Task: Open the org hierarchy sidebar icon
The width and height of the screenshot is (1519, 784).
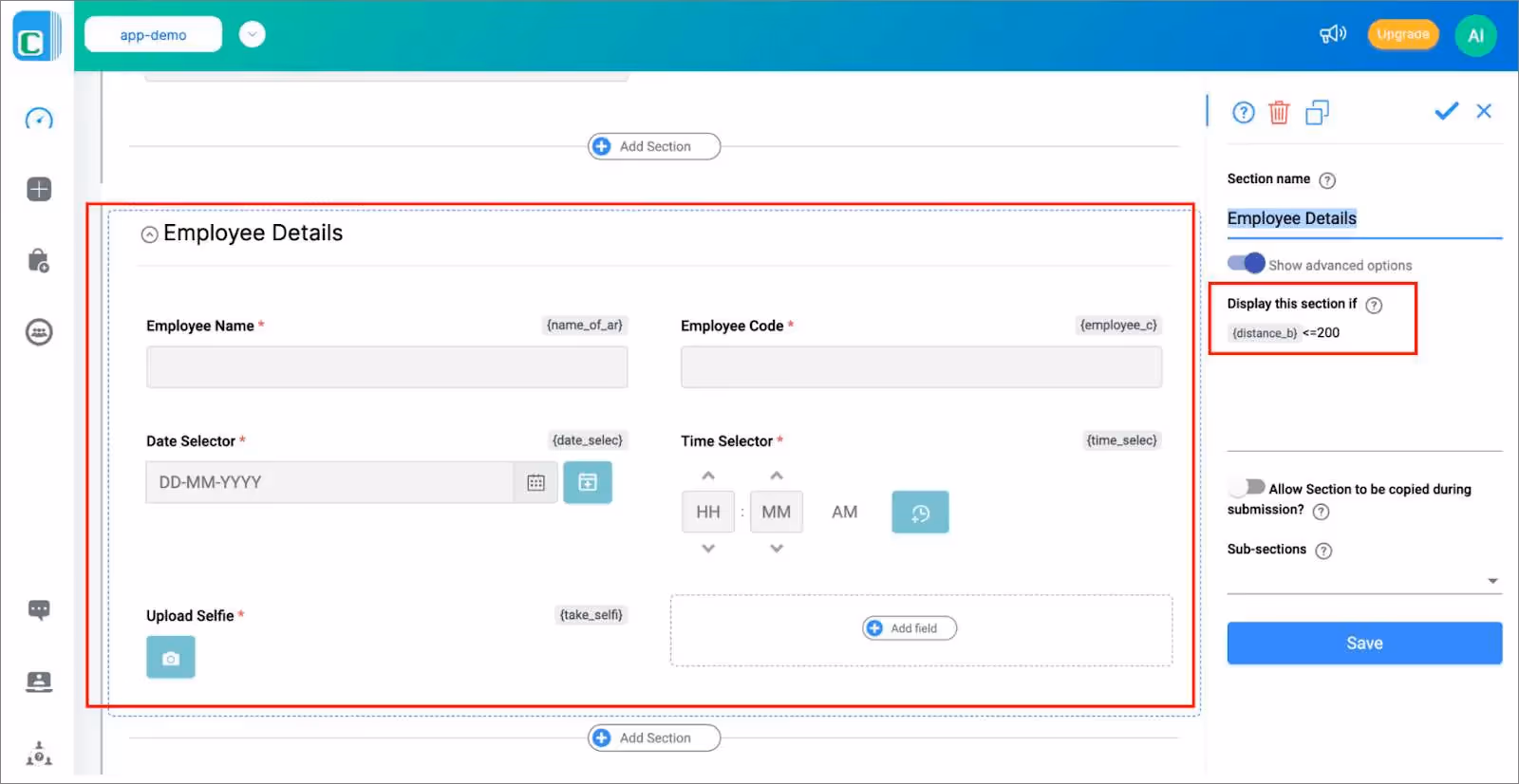Action: click(39, 754)
